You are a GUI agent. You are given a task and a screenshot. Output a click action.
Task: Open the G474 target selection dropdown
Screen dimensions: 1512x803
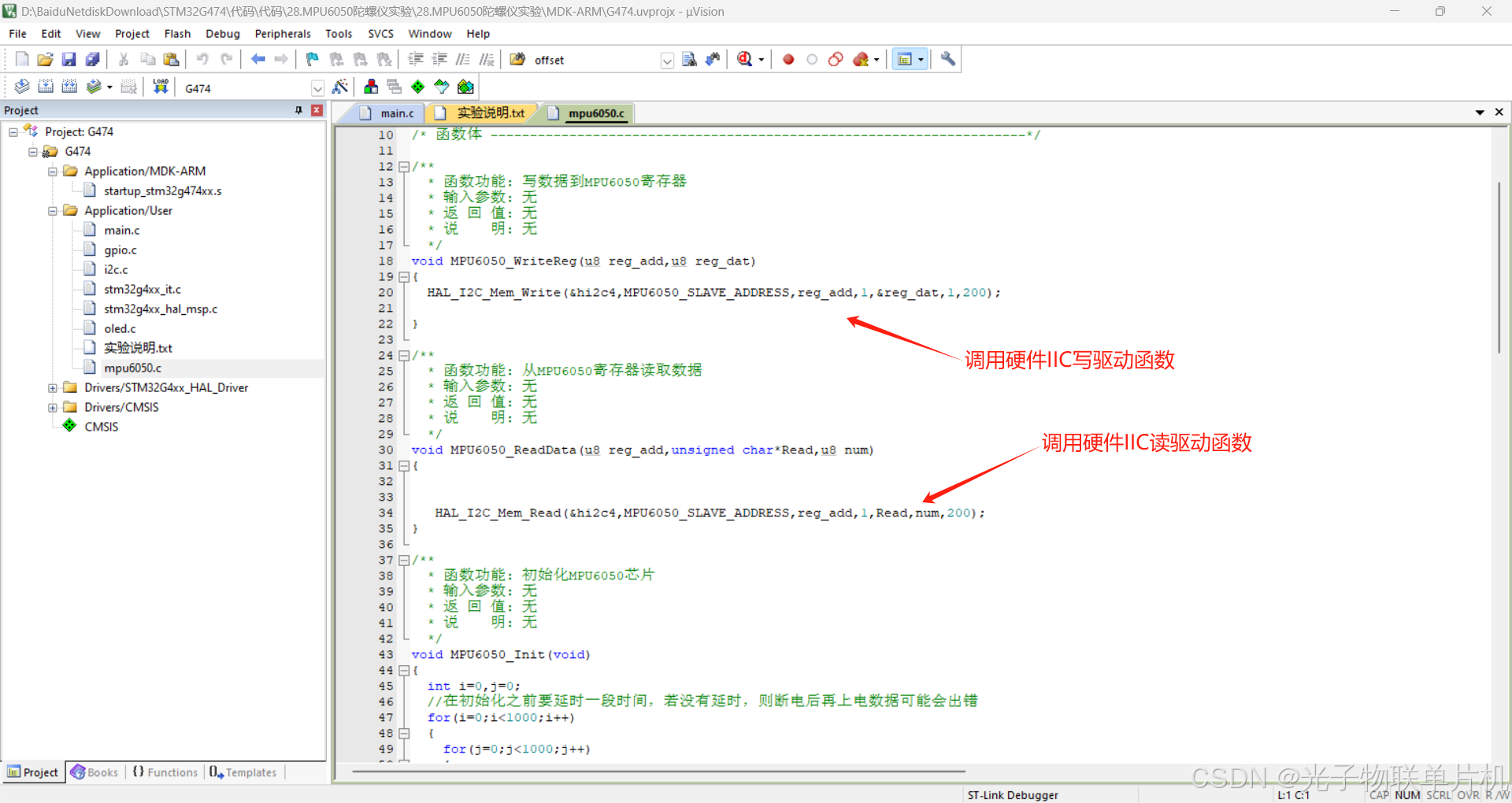(317, 88)
